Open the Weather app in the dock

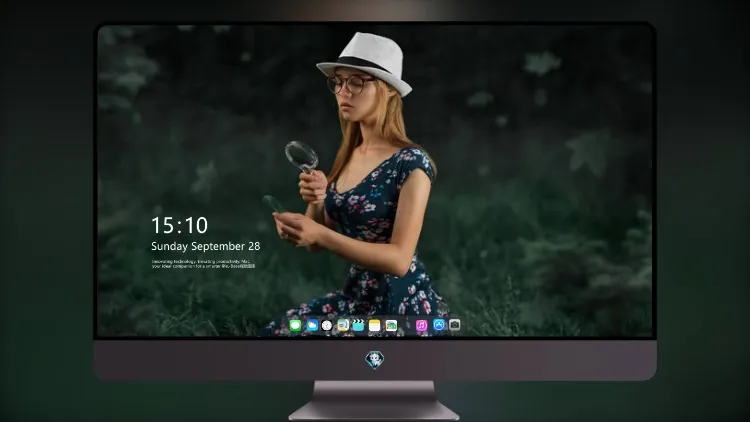click(312, 325)
